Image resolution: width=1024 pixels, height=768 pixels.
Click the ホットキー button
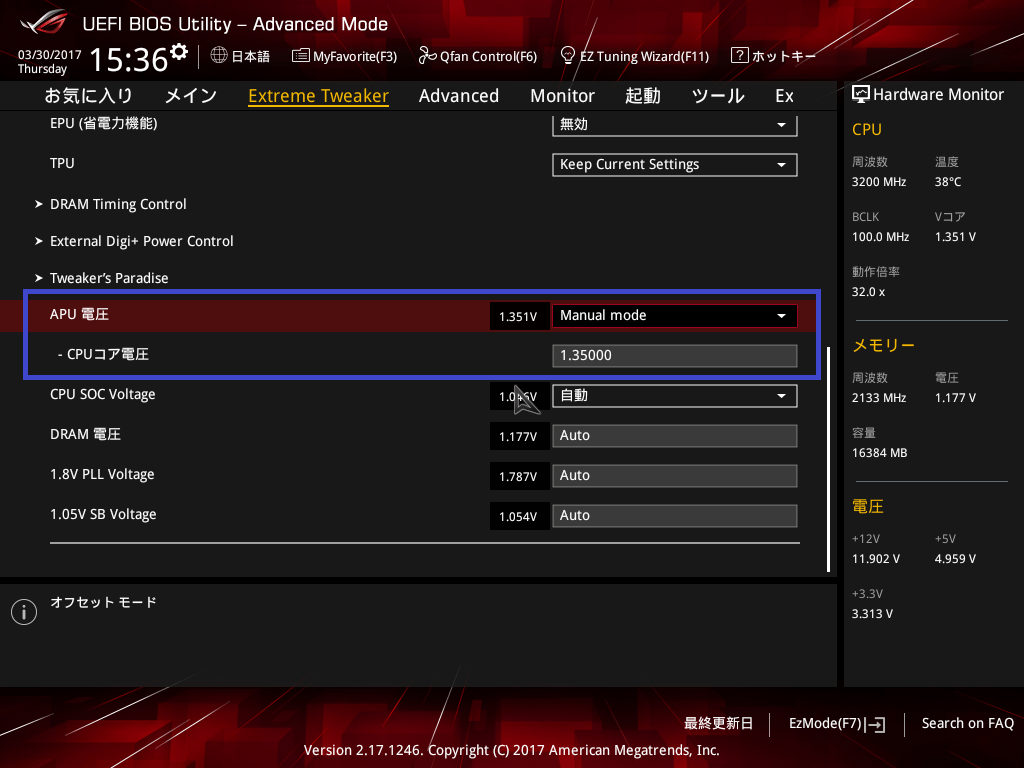coord(784,56)
